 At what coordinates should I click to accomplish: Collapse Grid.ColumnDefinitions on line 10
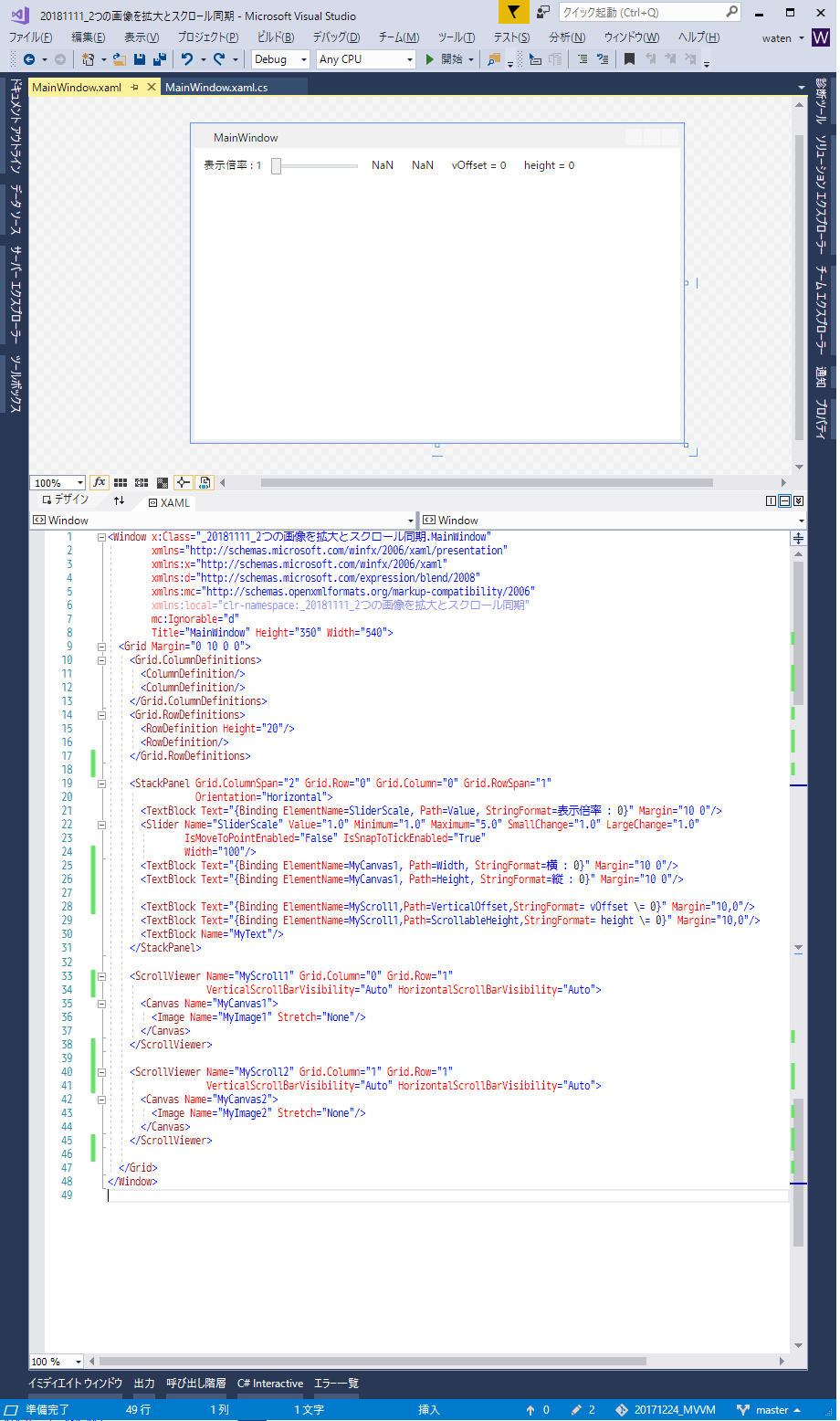[x=101, y=660]
